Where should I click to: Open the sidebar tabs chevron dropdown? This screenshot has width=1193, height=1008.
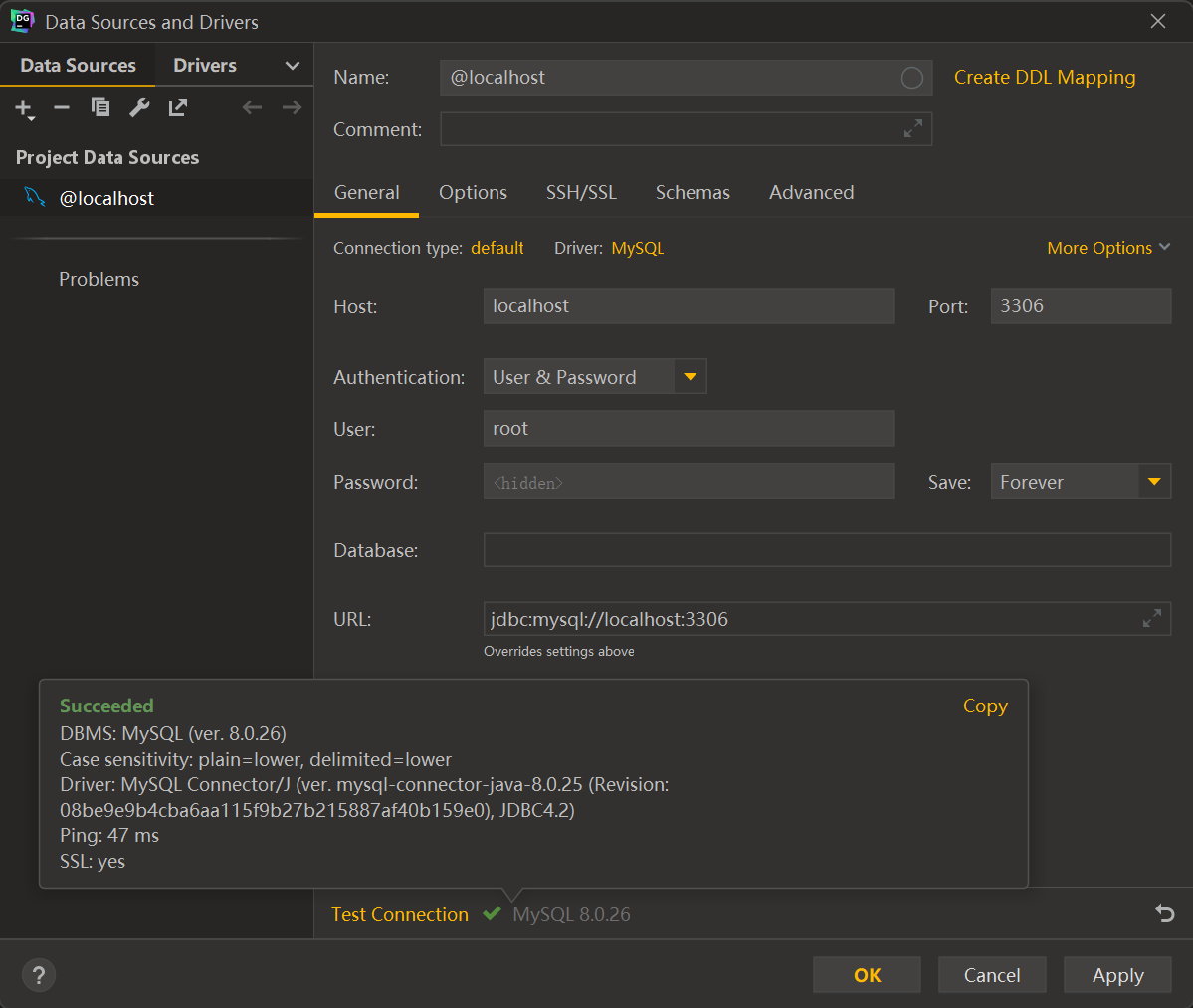coord(292,66)
